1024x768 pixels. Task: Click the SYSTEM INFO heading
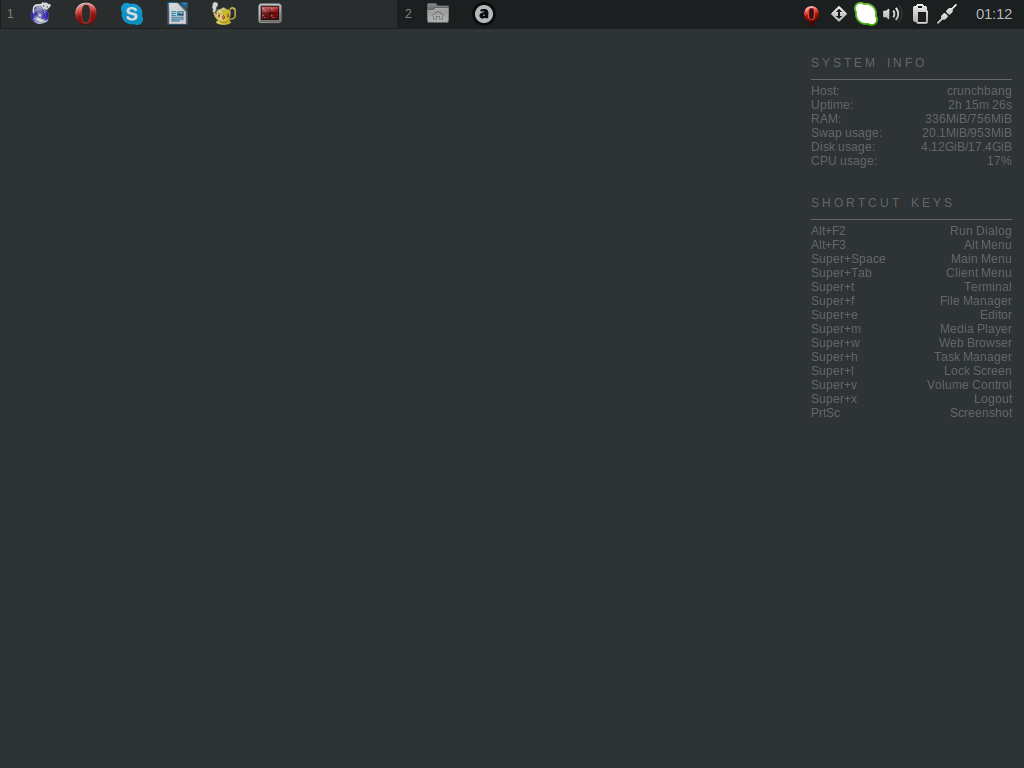(x=868, y=63)
